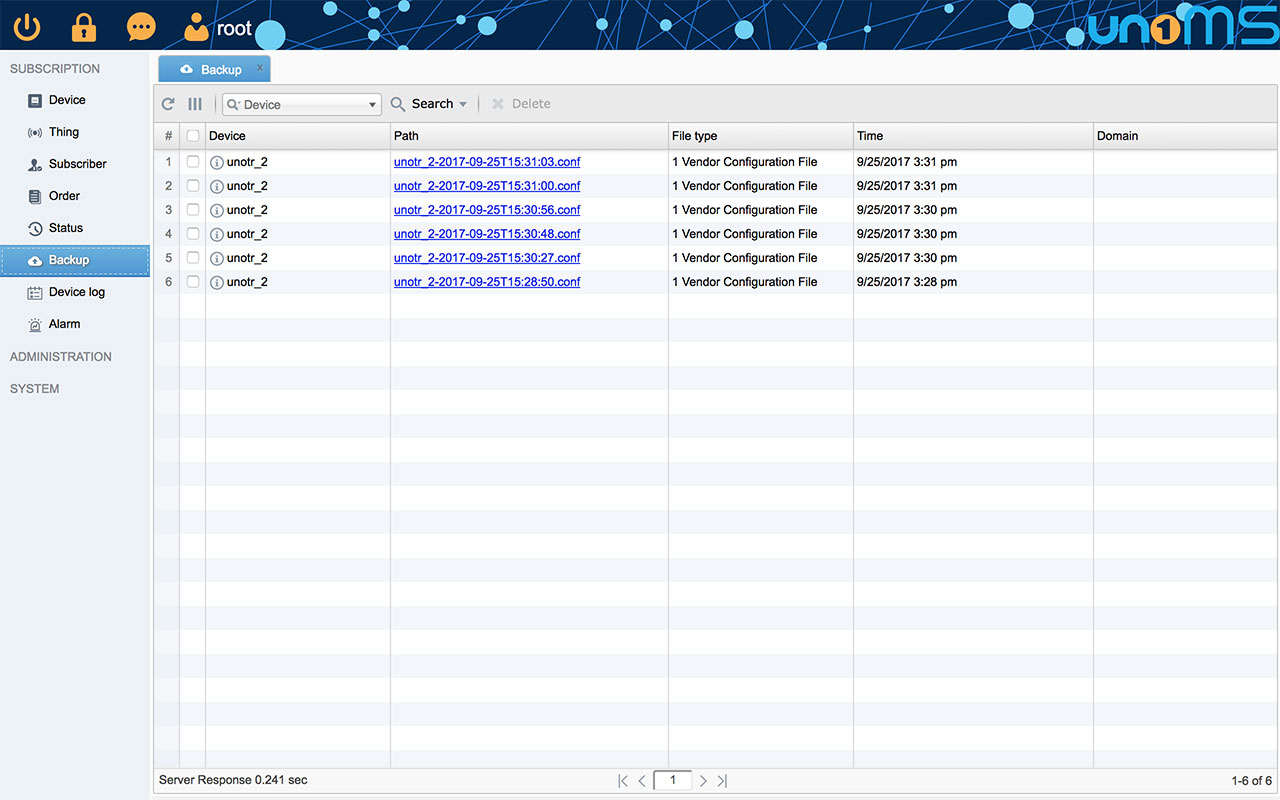Open unotr_2-2017-09-25T15:28:50.conf link
The height and width of the screenshot is (800, 1280).
pyautogui.click(x=487, y=282)
